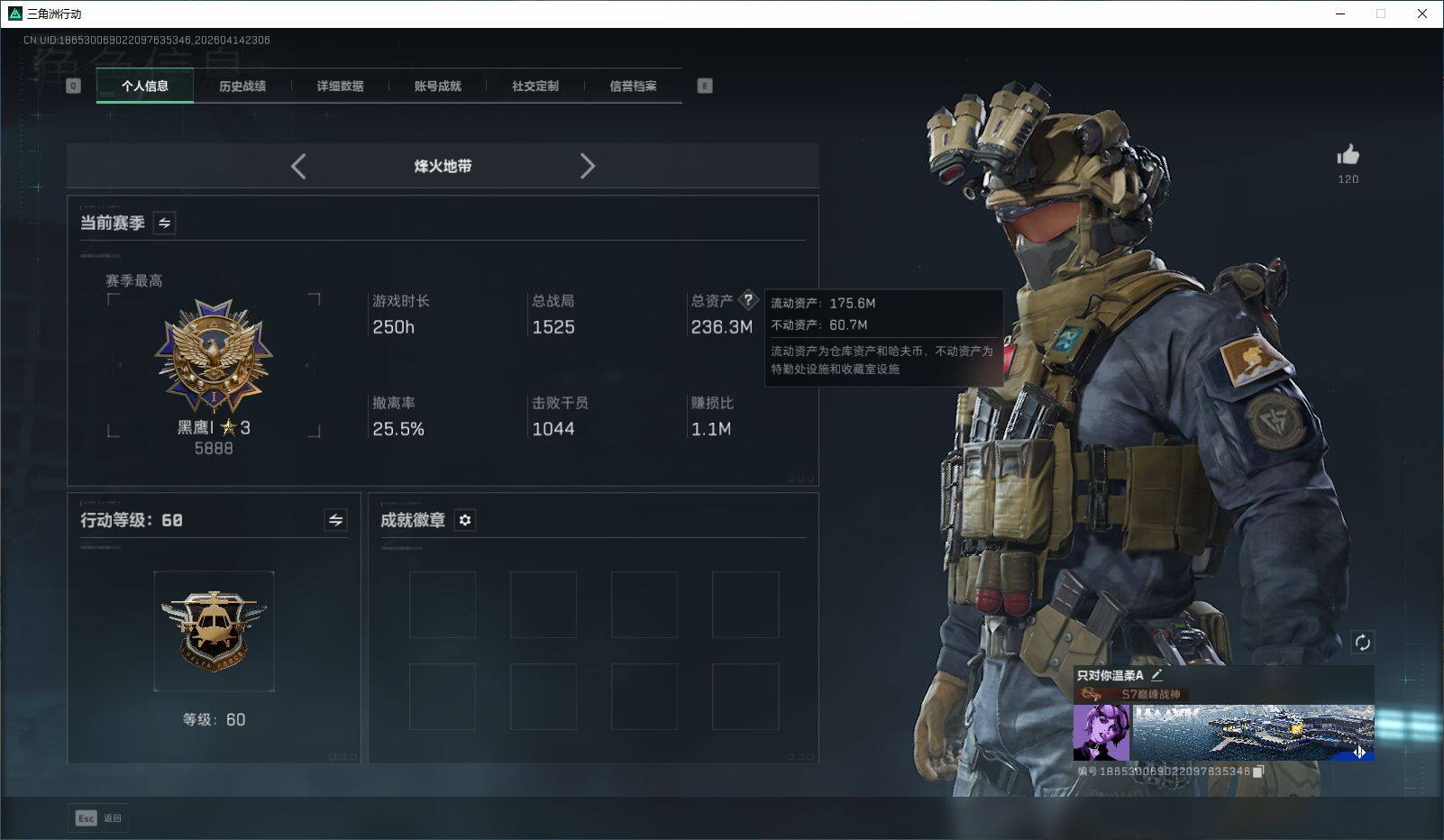The image size is (1444, 840).
Task: Minimize the 三角洲行动 window
Action: click(x=1340, y=14)
